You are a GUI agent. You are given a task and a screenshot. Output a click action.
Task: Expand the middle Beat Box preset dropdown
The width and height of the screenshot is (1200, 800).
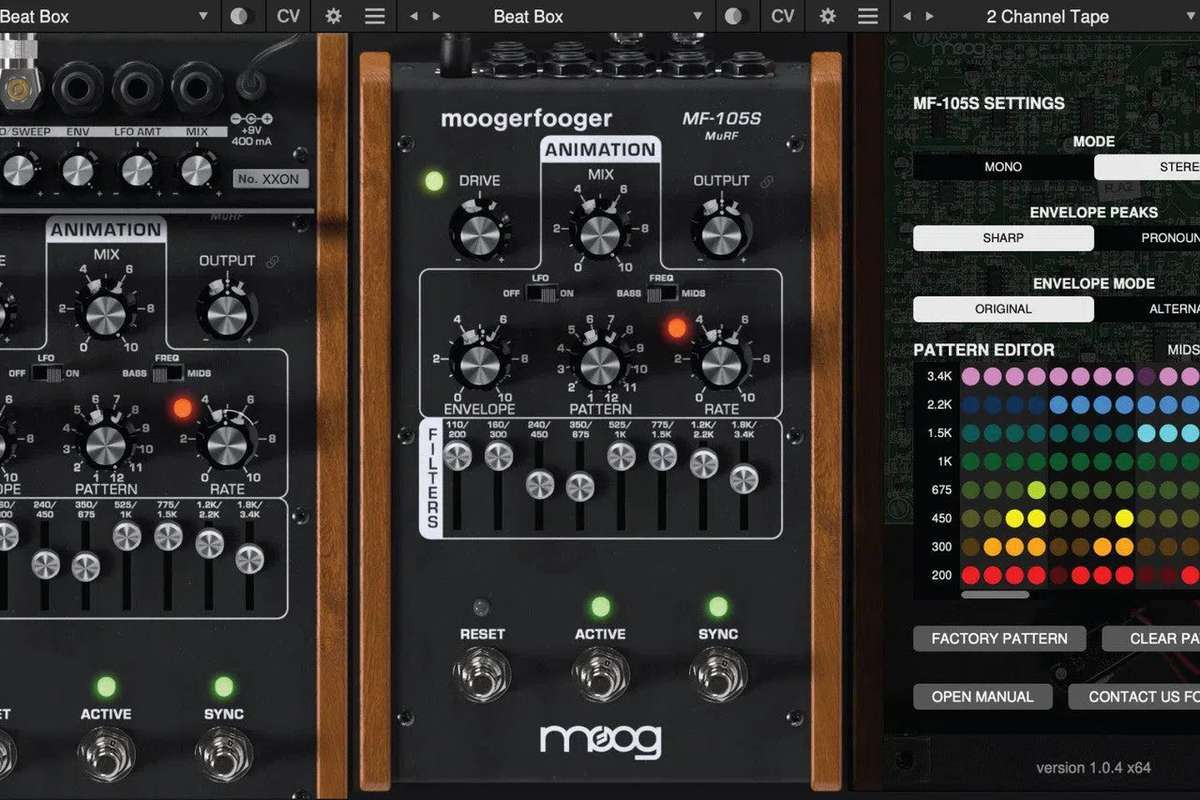coord(697,16)
